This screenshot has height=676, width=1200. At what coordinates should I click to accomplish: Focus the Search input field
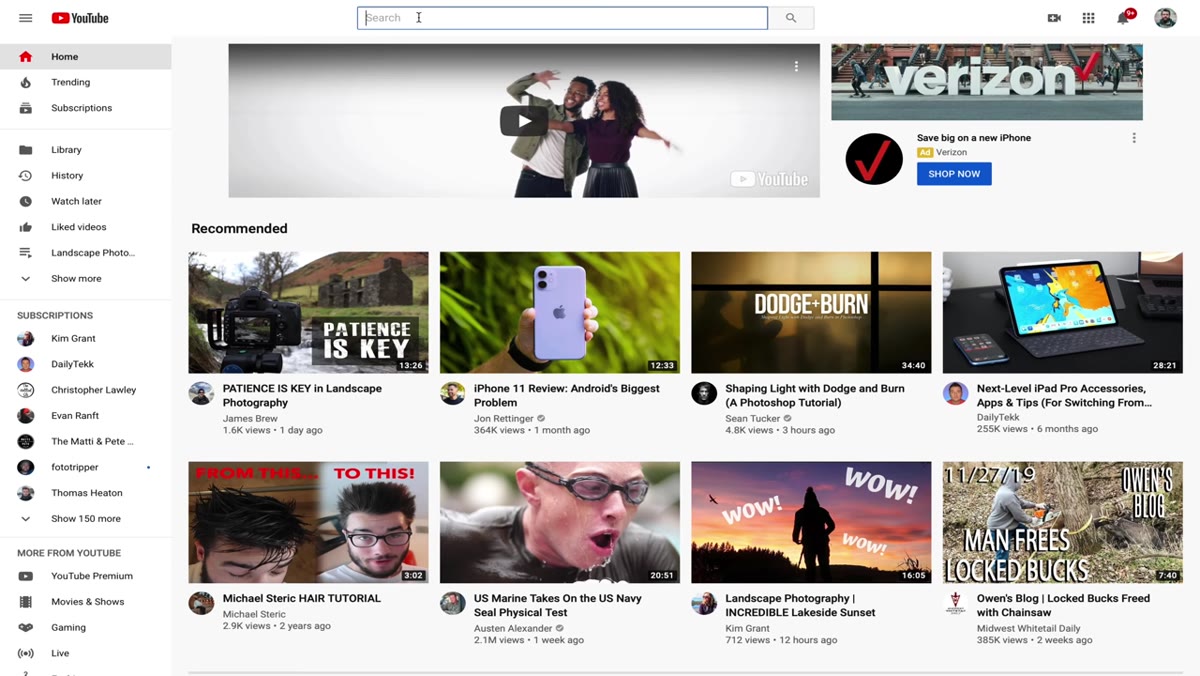coord(562,18)
